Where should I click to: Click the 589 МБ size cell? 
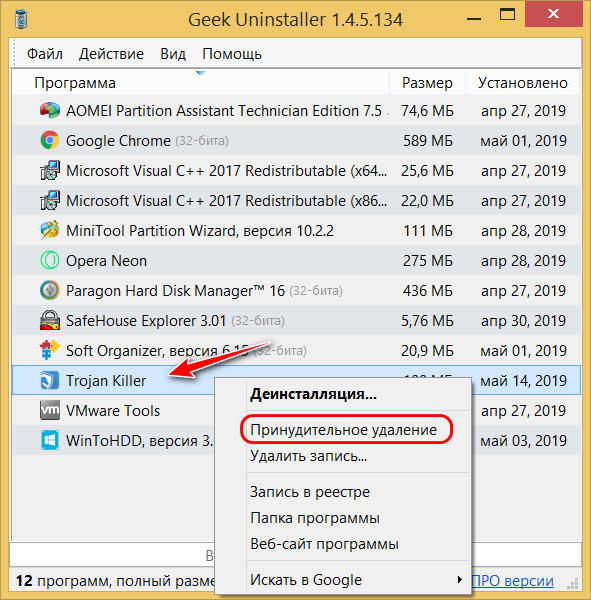tap(428, 140)
